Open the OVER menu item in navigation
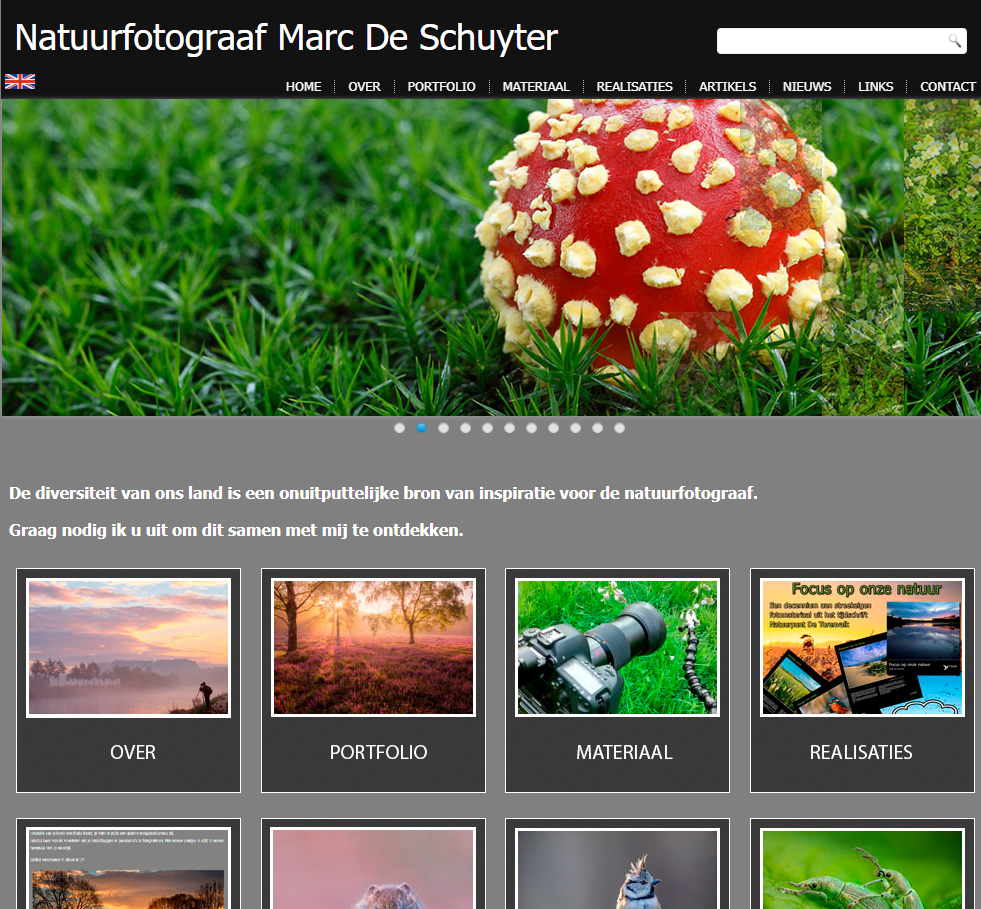The width and height of the screenshot is (981, 909). [x=364, y=86]
